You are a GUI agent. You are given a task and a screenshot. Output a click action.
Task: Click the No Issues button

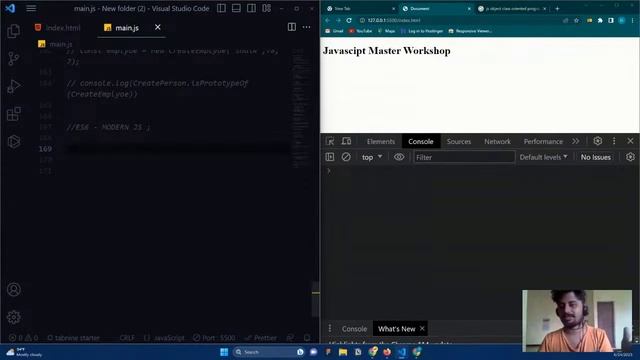point(596,157)
